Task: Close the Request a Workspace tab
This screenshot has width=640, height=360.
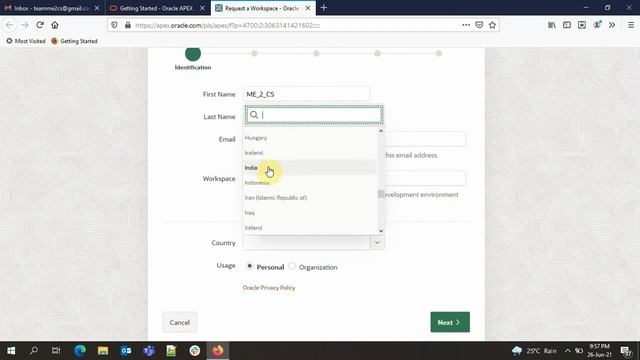Action: (x=308, y=8)
